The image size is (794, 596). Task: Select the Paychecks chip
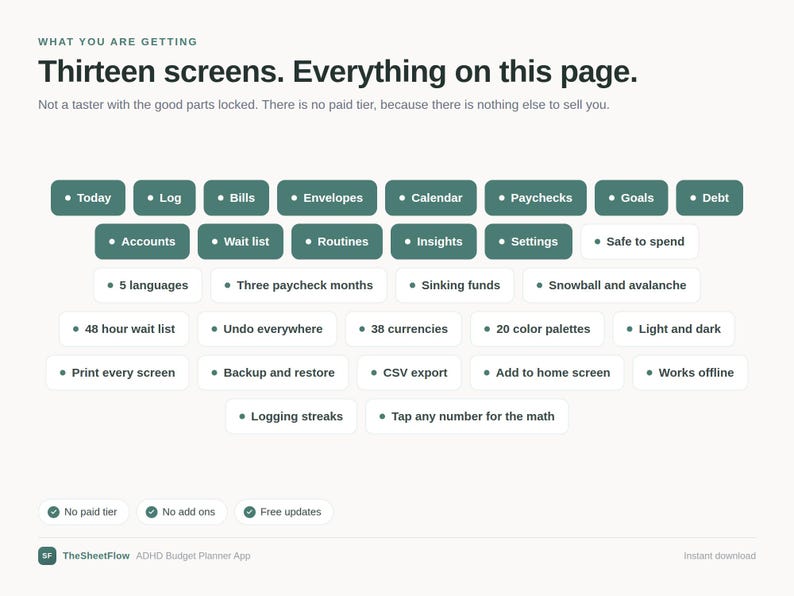coord(535,197)
